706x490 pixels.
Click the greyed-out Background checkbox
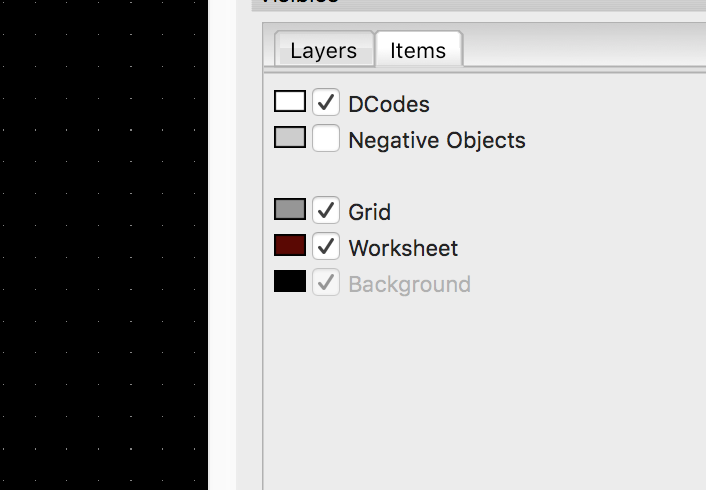pyautogui.click(x=326, y=283)
